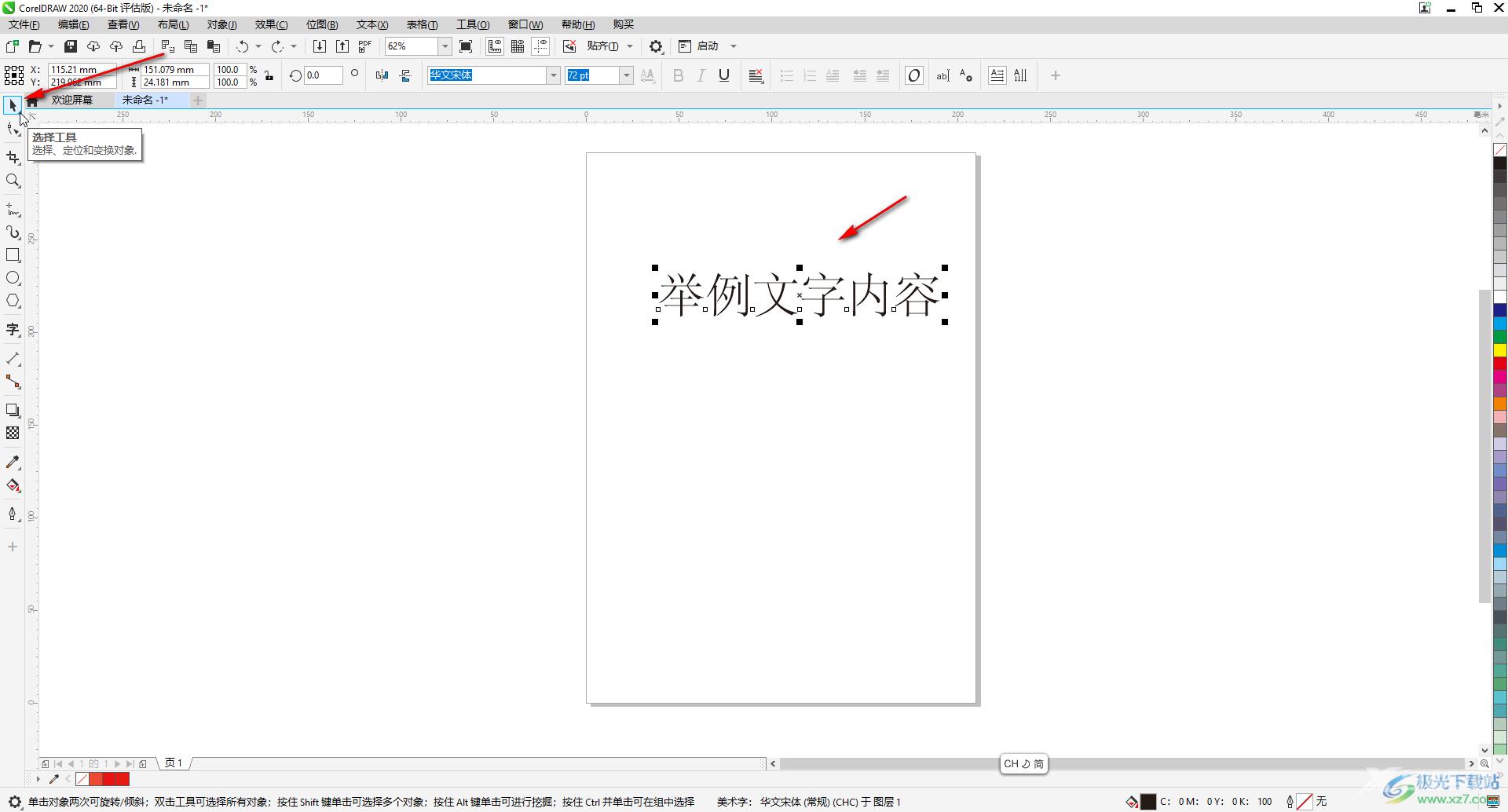This screenshot has height=812, width=1508.
Task: Open the text alignment dropdown
Action: (x=756, y=75)
